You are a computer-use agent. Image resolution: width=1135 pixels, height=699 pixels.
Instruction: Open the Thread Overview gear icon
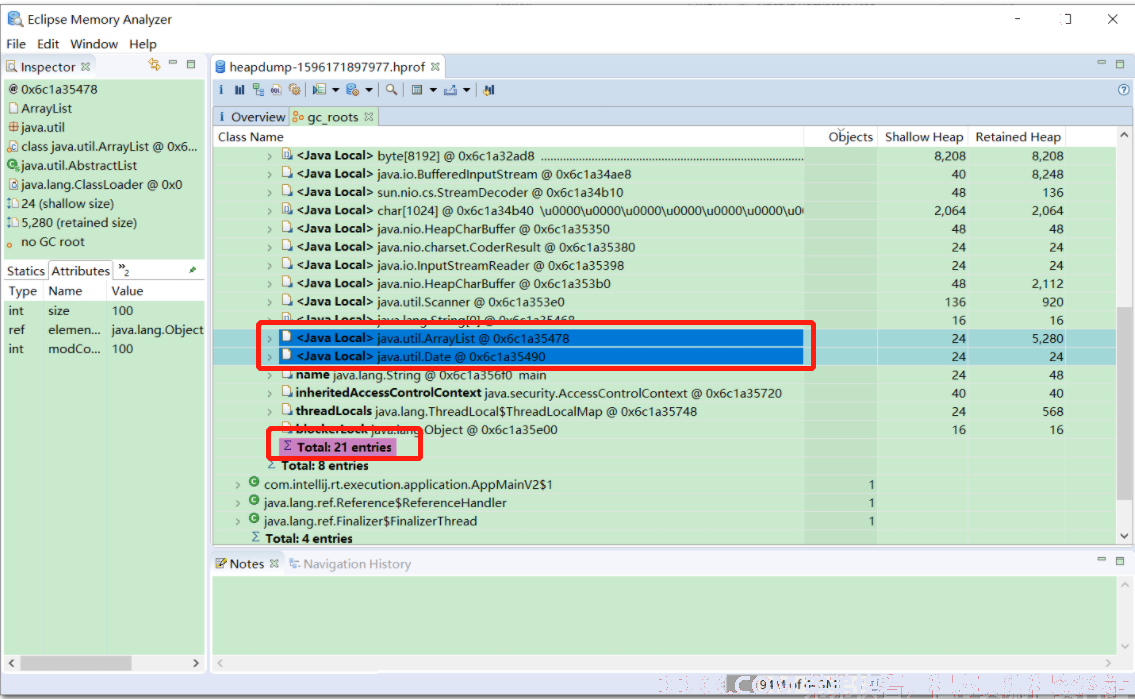click(295, 90)
